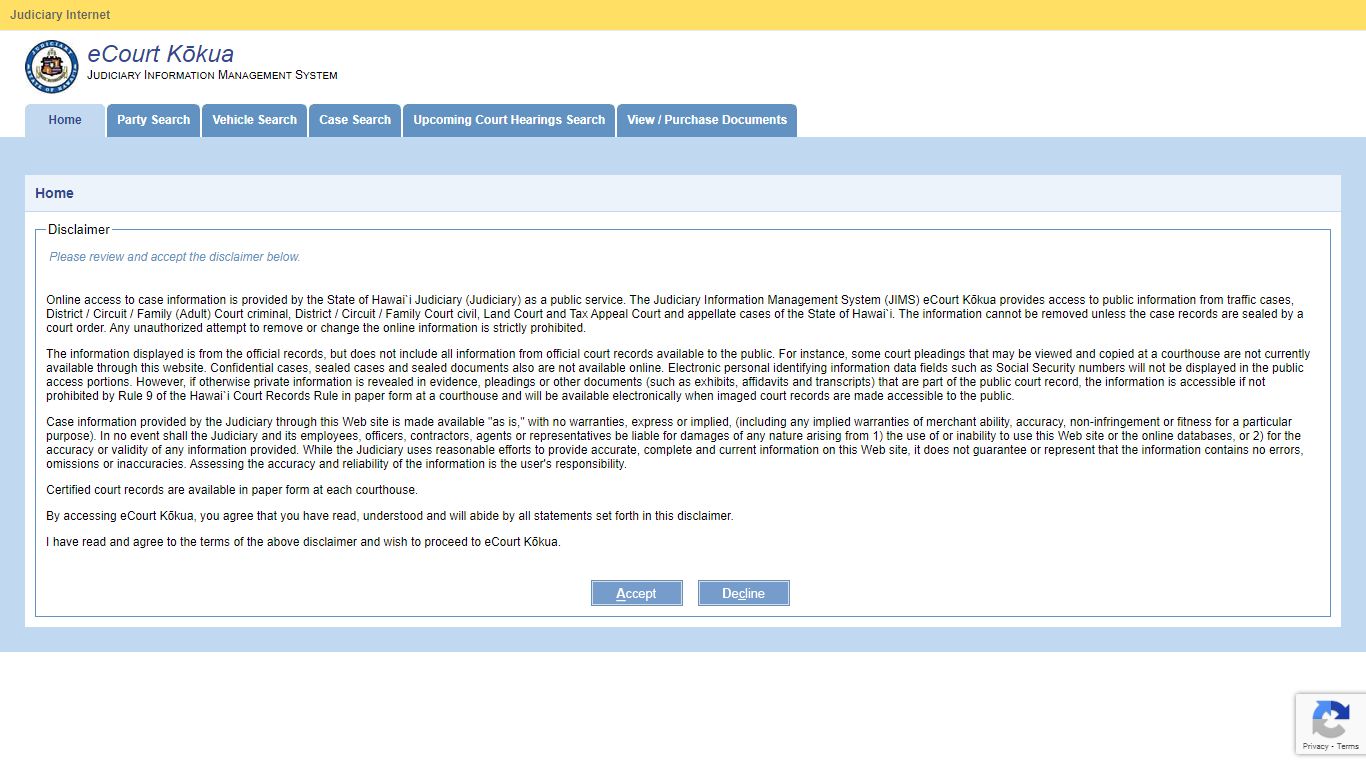The height and width of the screenshot is (768, 1366).
Task: Open reCAPTCHA Privacy link
Action: (1315, 746)
